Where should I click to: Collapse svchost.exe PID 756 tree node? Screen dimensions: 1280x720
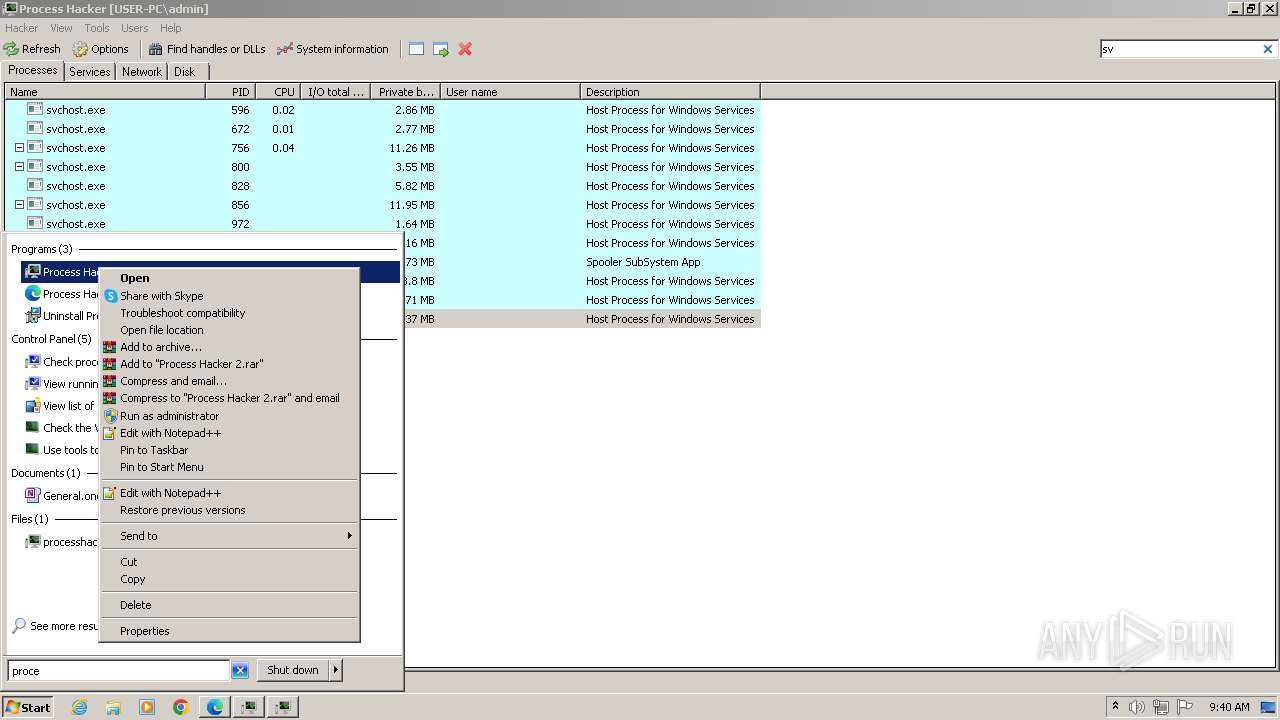(19, 148)
